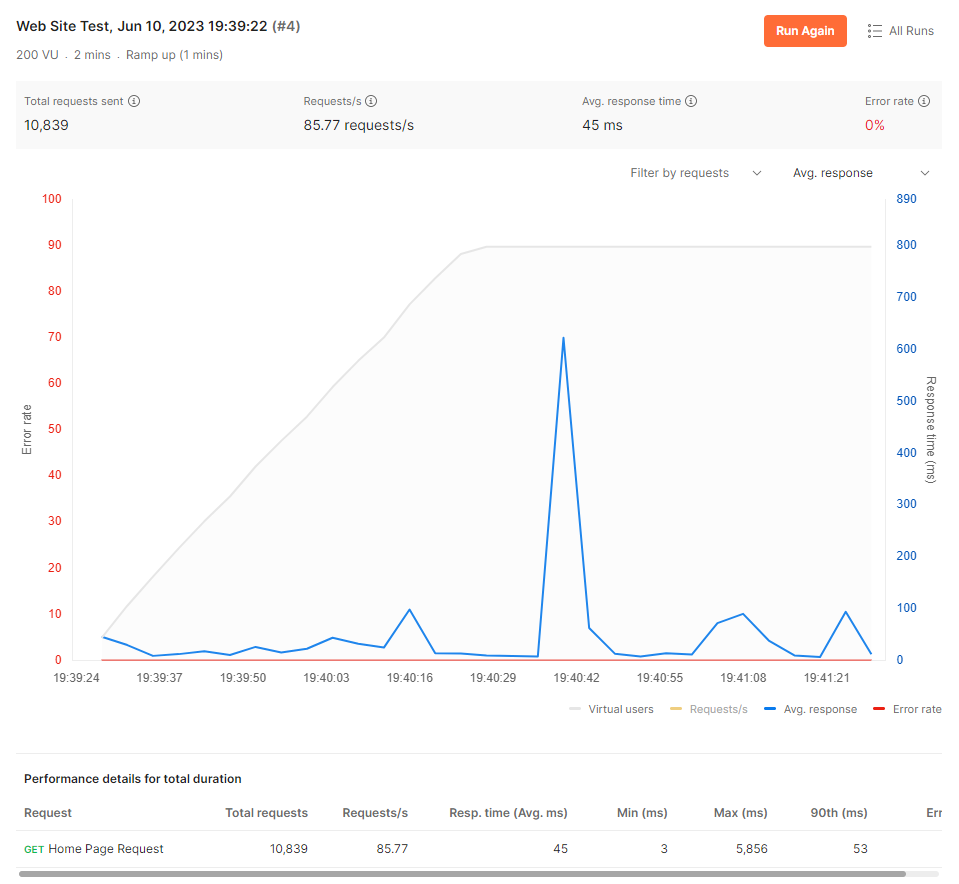Image resolution: width=959 pixels, height=884 pixels.
Task: Click the horizontal scrollbar under the table
Action: tap(462, 874)
